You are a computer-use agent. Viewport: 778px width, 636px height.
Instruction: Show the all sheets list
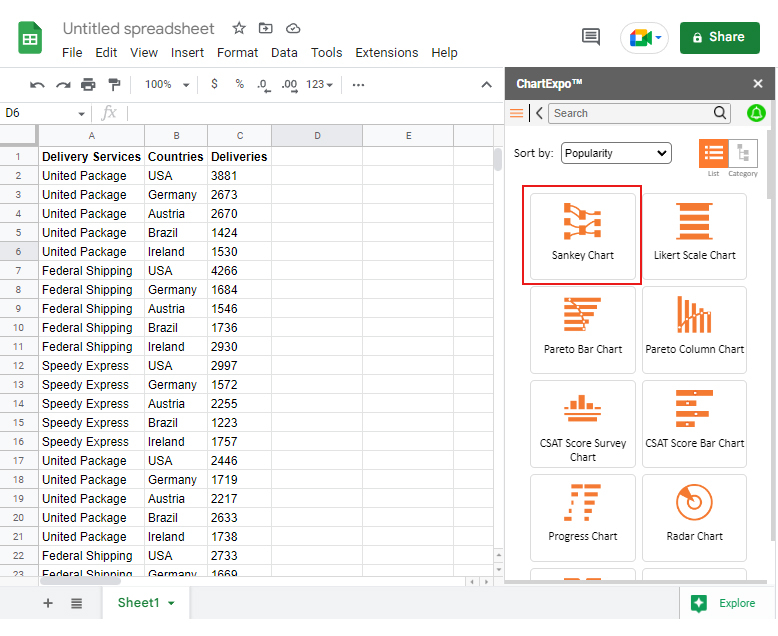pos(76,603)
